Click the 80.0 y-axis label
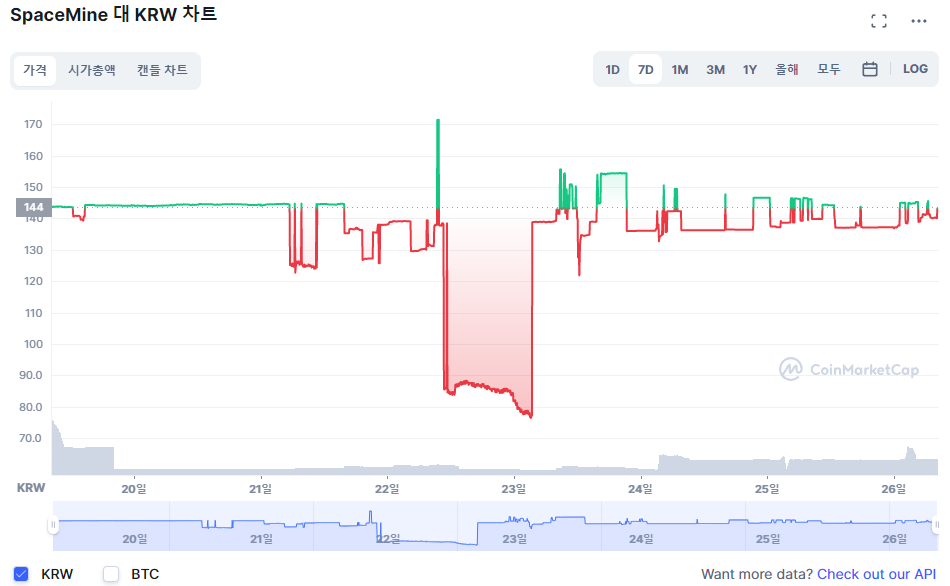The height and width of the screenshot is (586, 950). tap(31, 407)
